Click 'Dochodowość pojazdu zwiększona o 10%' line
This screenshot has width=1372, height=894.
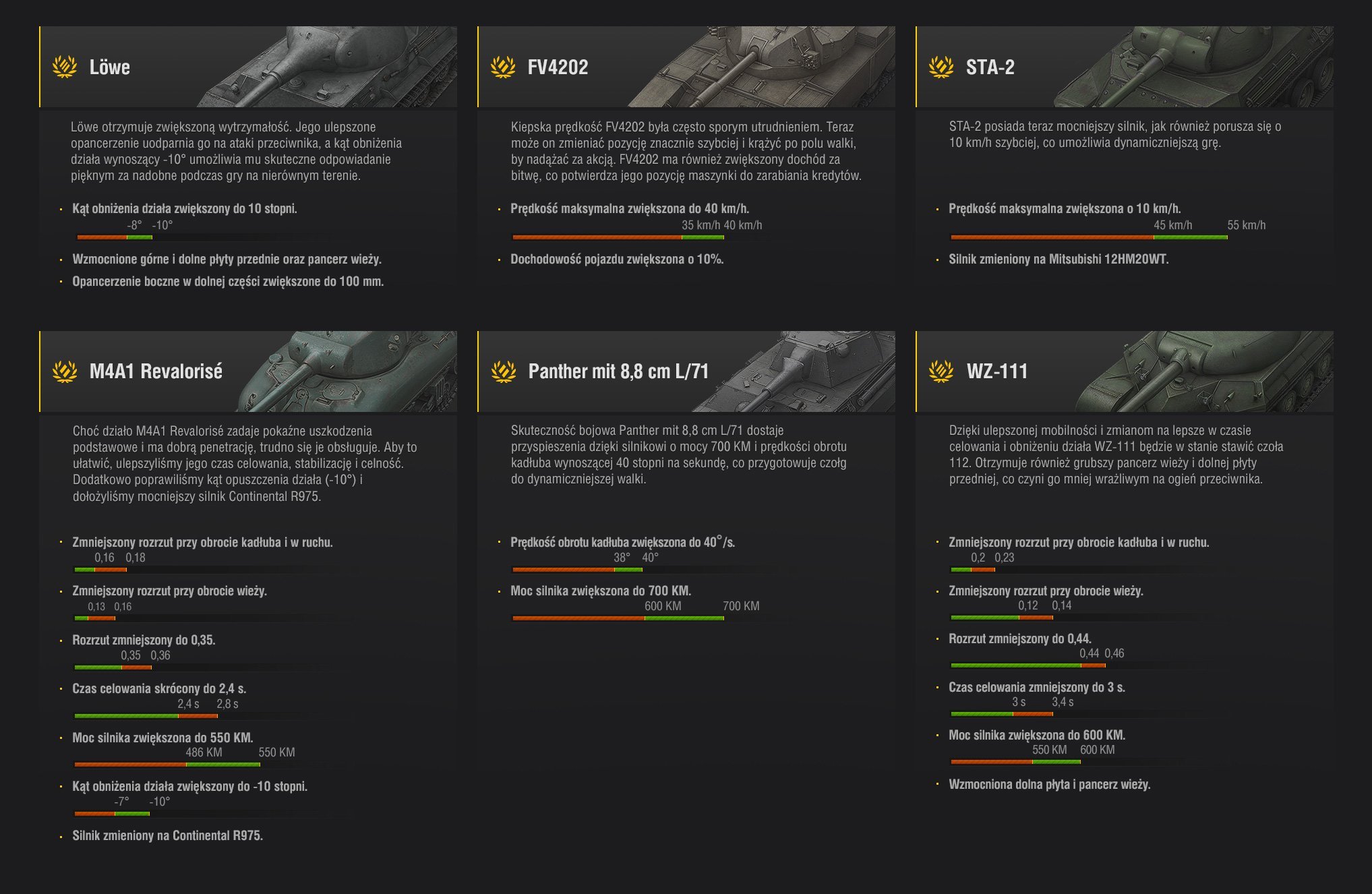click(617, 260)
